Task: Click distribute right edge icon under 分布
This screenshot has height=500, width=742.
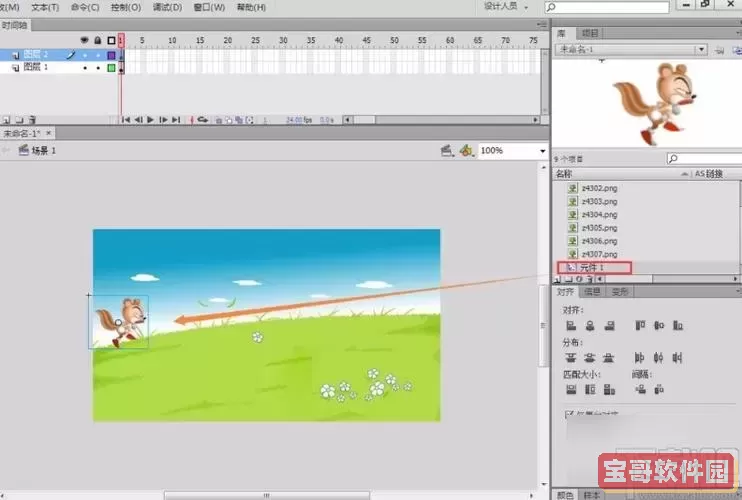Action: 677,358
